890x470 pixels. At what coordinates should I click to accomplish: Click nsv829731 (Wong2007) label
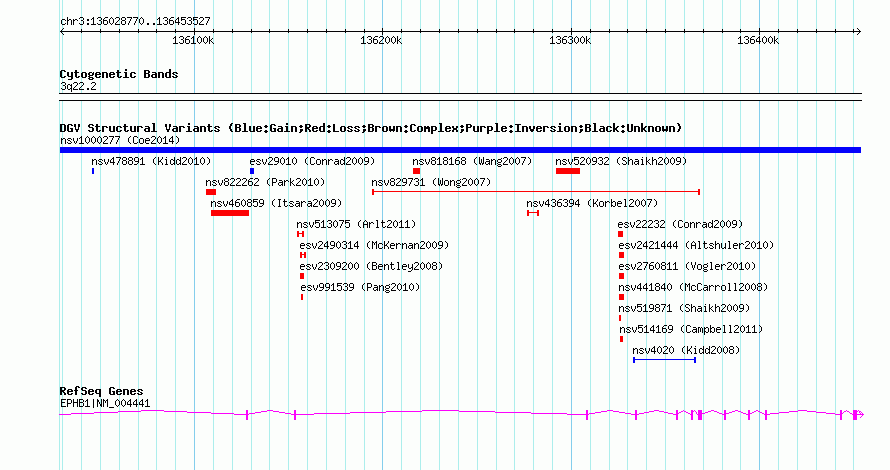(431, 182)
